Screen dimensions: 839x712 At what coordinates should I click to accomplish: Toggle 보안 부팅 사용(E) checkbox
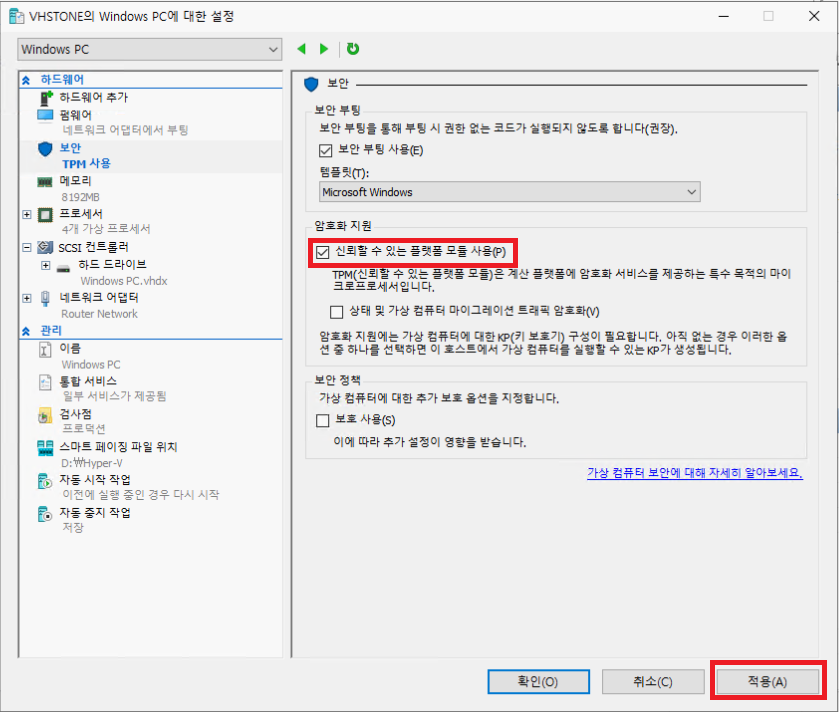[325, 150]
